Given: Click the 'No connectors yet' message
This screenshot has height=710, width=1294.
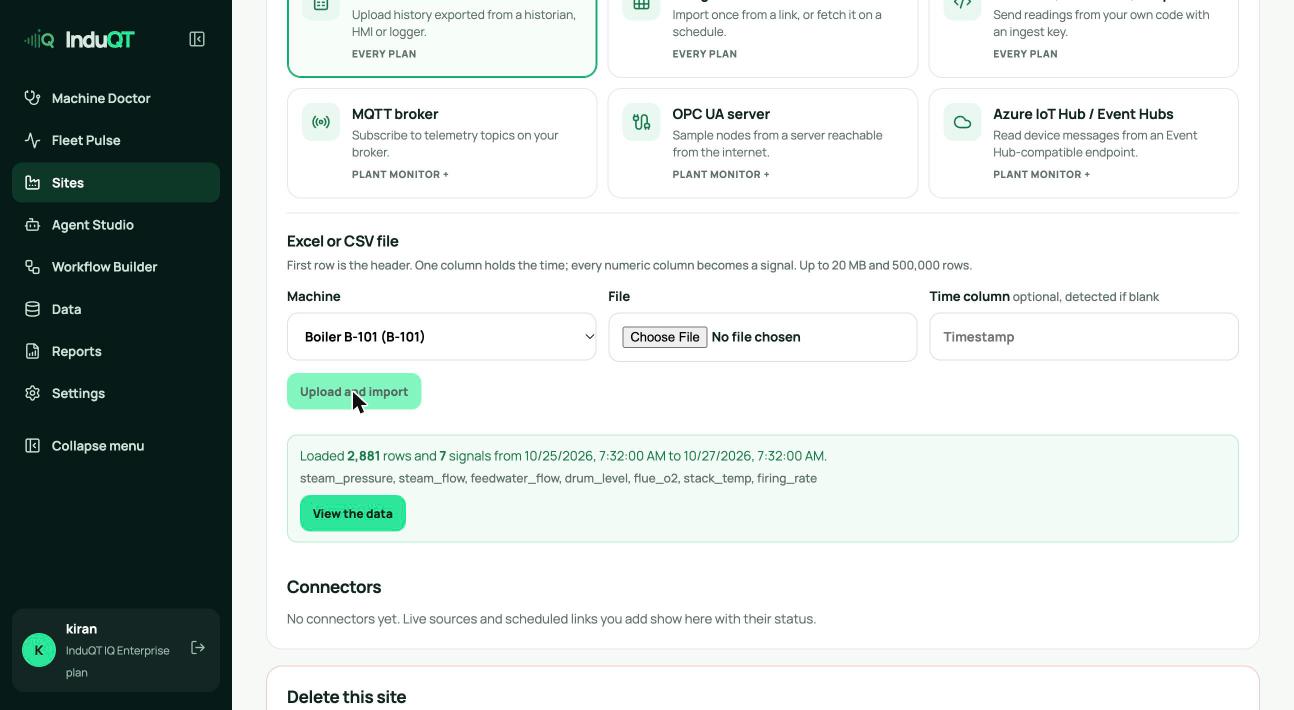Looking at the screenshot, I should (x=551, y=619).
